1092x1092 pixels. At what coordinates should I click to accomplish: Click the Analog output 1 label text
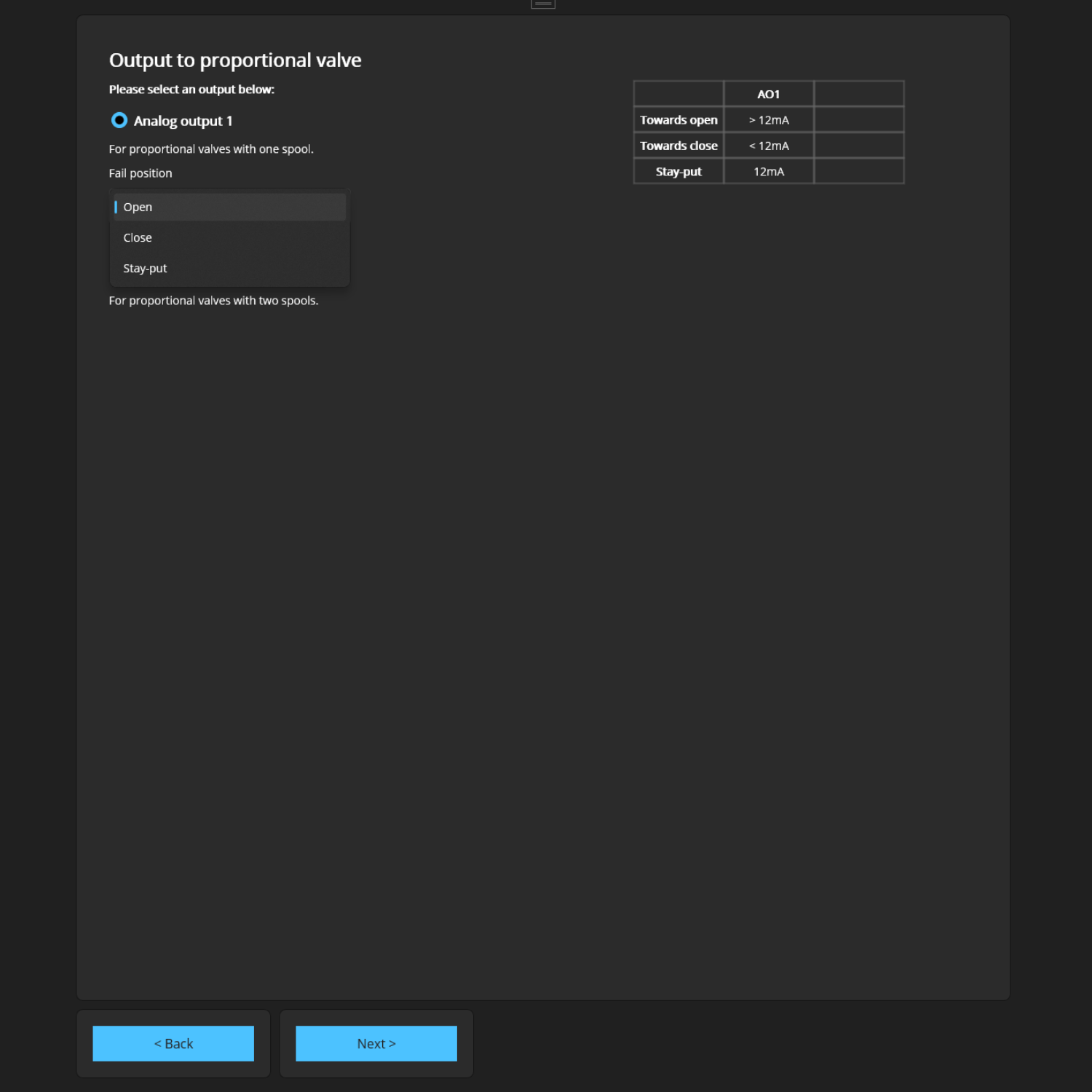click(x=183, y=121)
